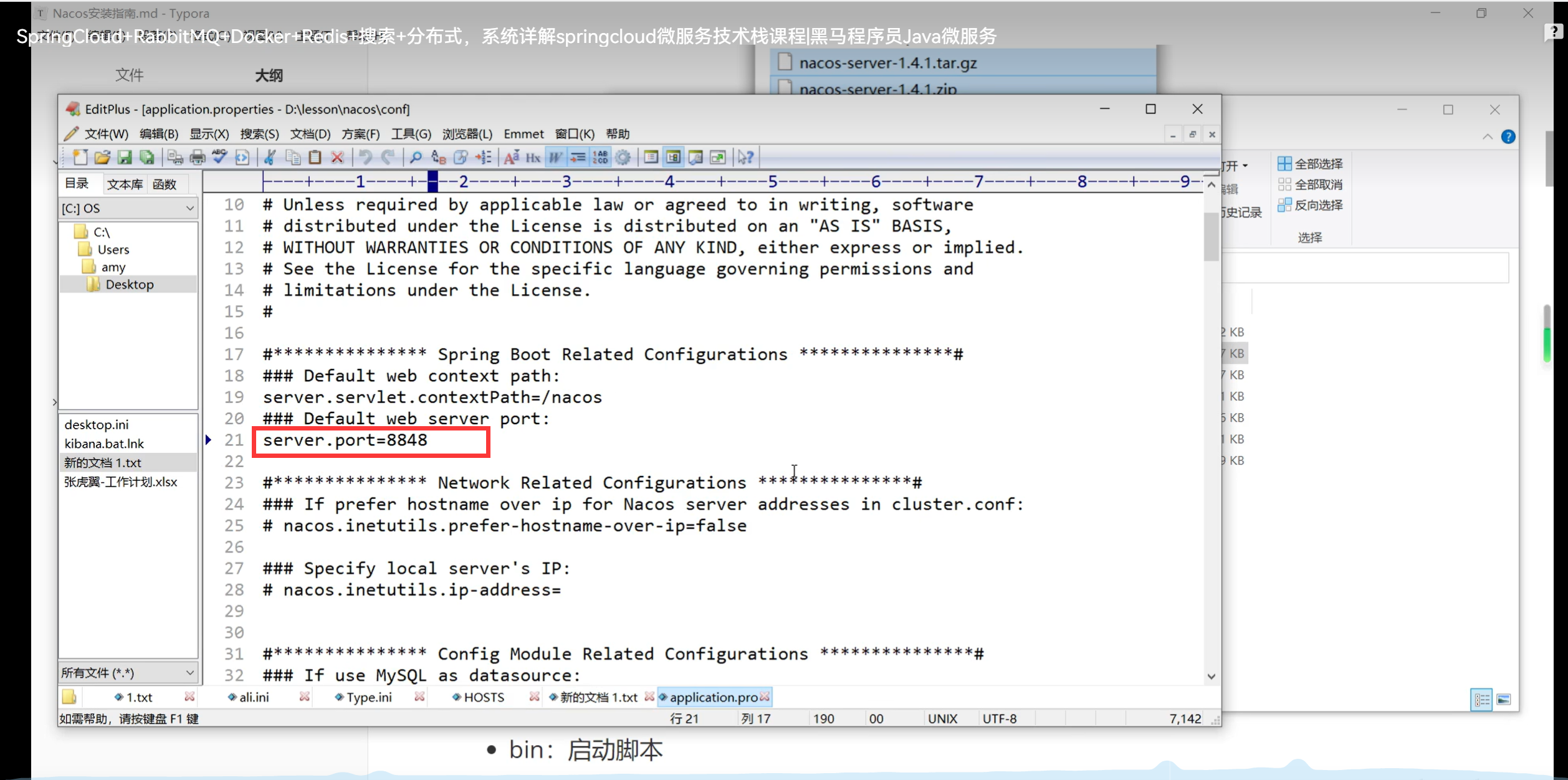Click the New file toolbar icon
The height and width of the screenshot is (780, 1568).
point(80,158)
